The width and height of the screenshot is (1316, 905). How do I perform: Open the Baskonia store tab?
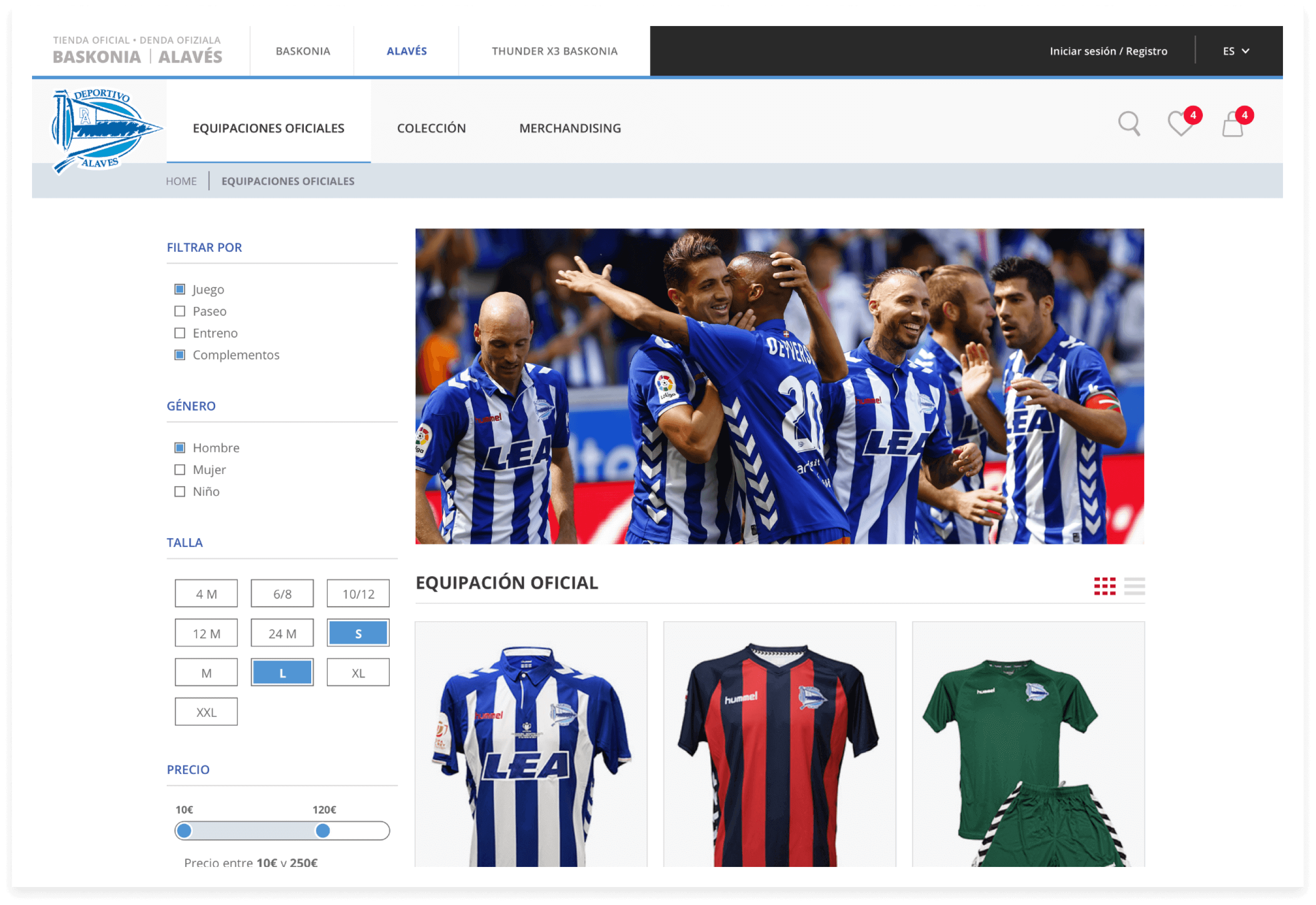(x=303, y=51)
